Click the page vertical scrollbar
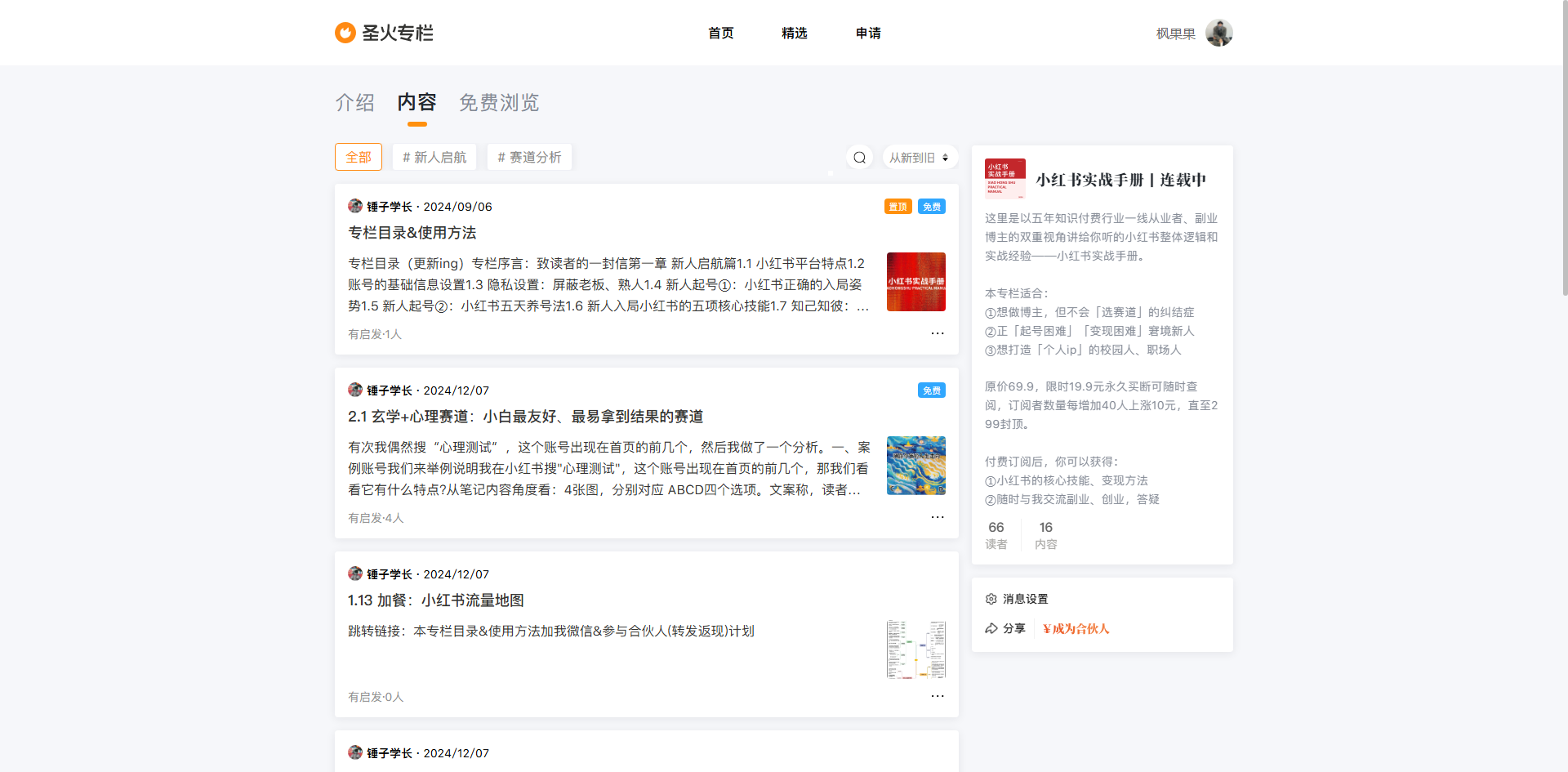This screenshot has height=772, width=1568. click(x=1563, y=147)
